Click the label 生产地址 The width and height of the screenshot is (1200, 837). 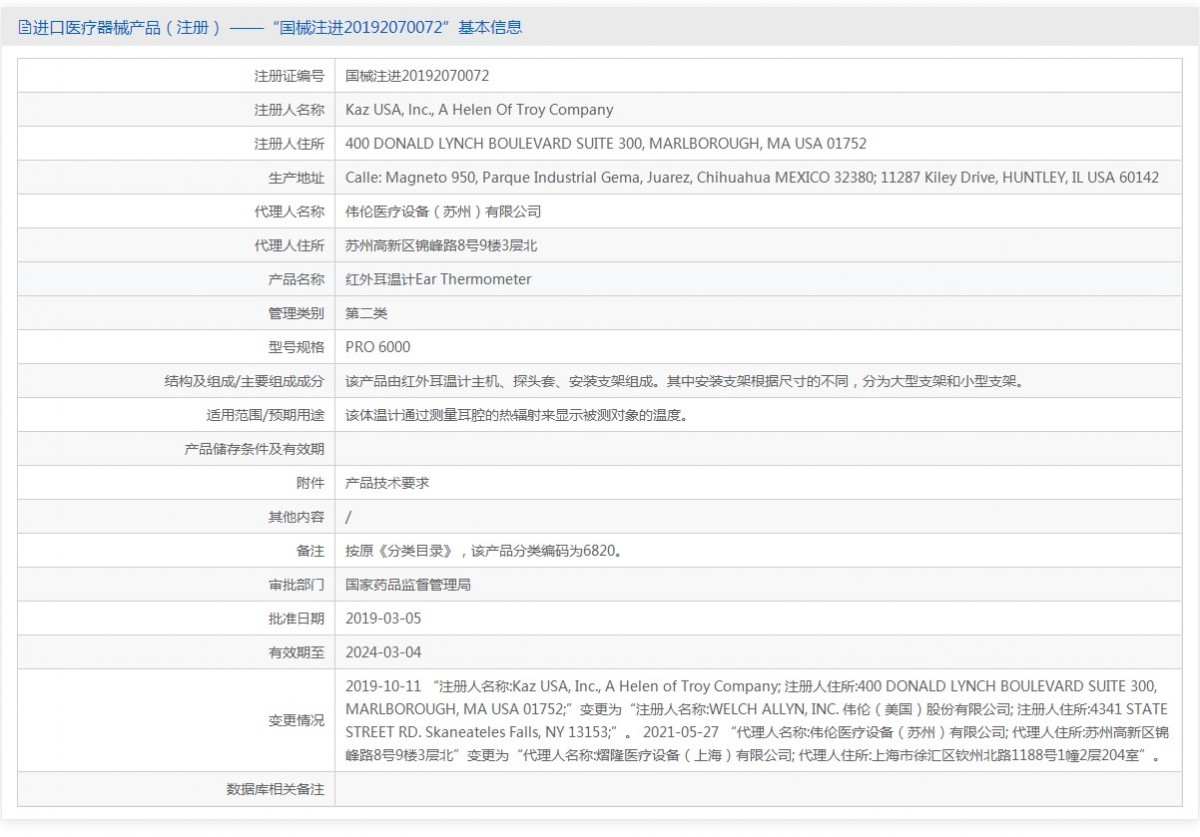tap(296, 178)
